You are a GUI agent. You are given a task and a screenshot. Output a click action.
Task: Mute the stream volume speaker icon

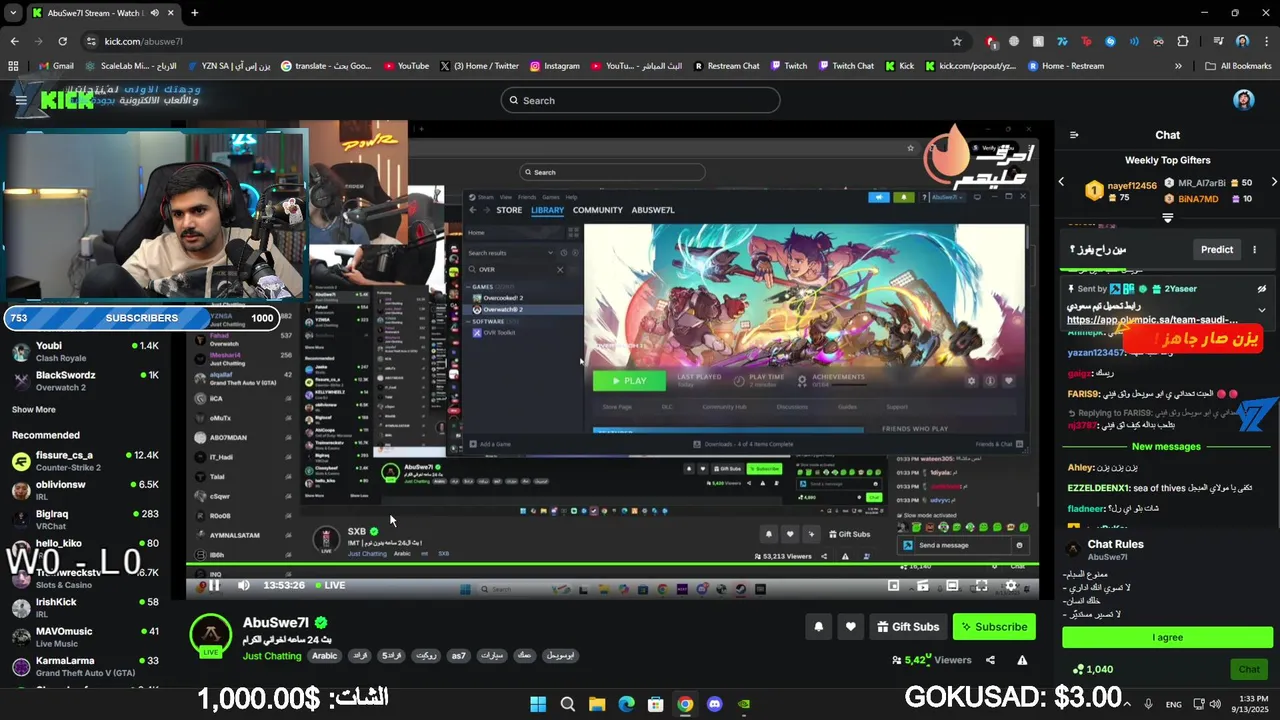coord(244,585)
